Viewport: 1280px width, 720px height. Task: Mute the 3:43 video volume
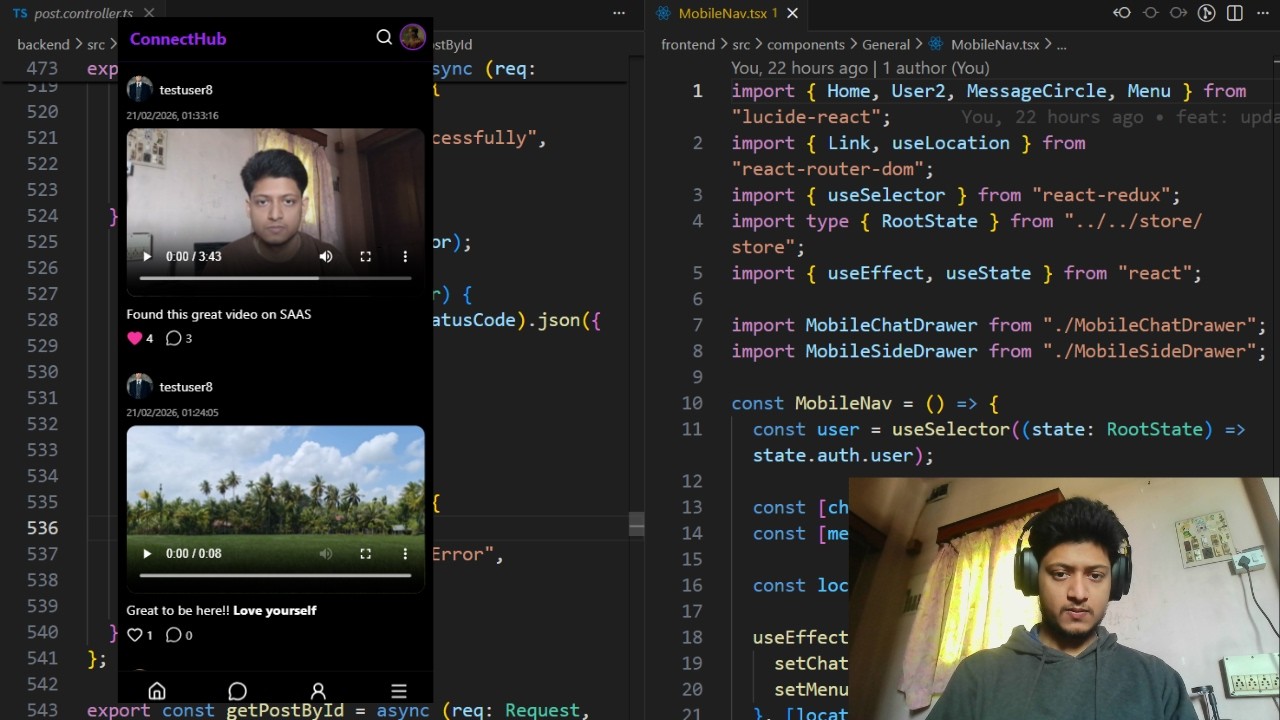326,257
